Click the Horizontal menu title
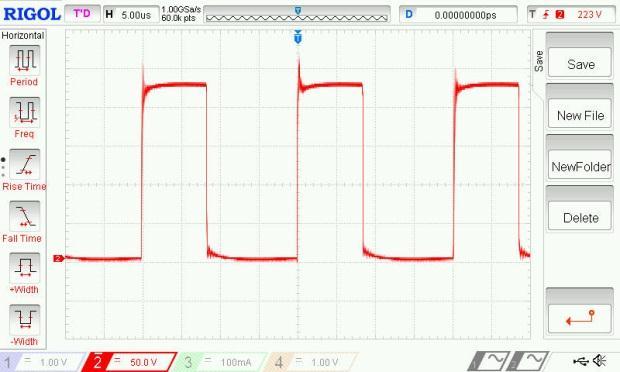 [x=23, y=35]
